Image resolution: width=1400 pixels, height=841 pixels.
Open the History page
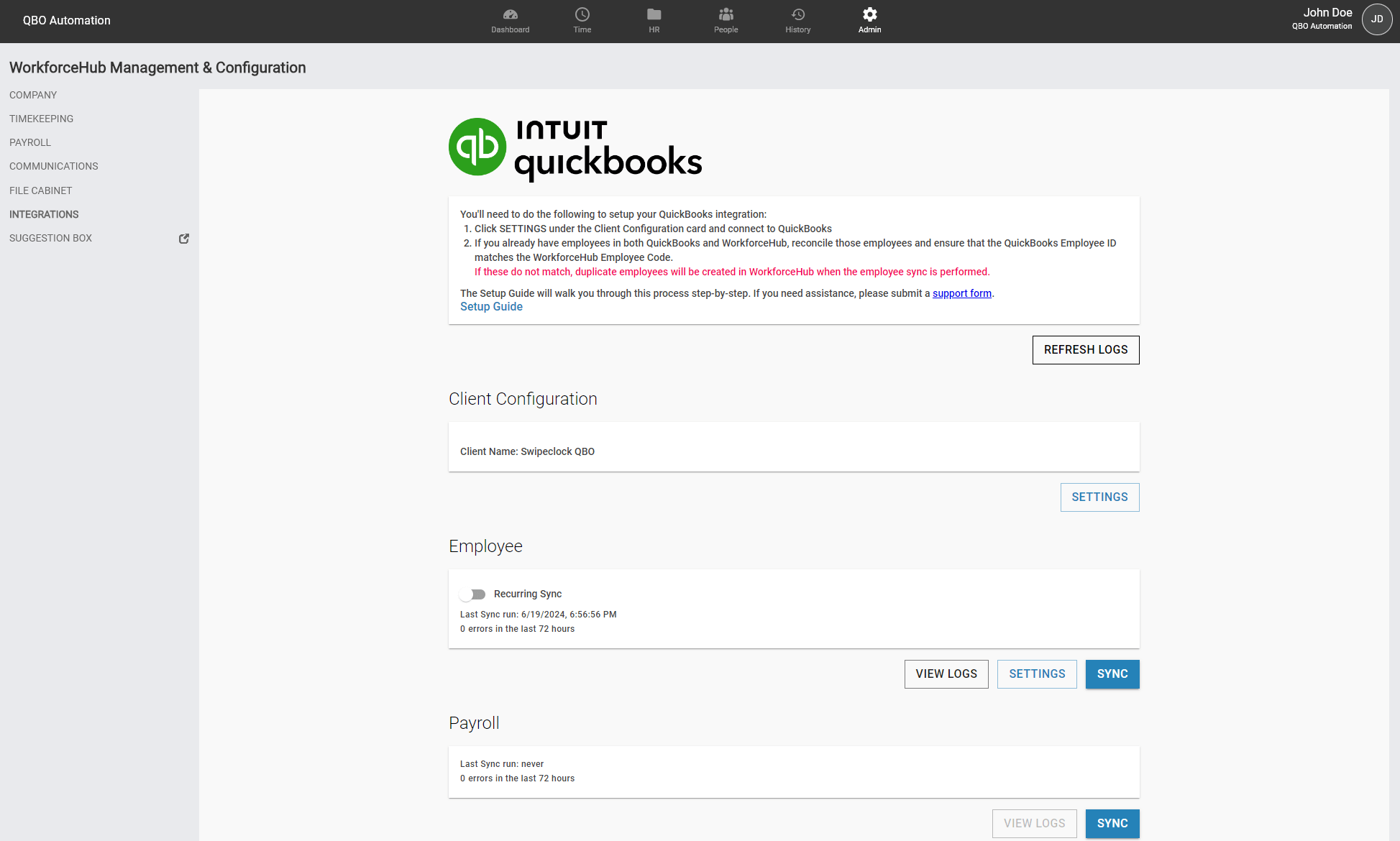[x=797, y=19]
